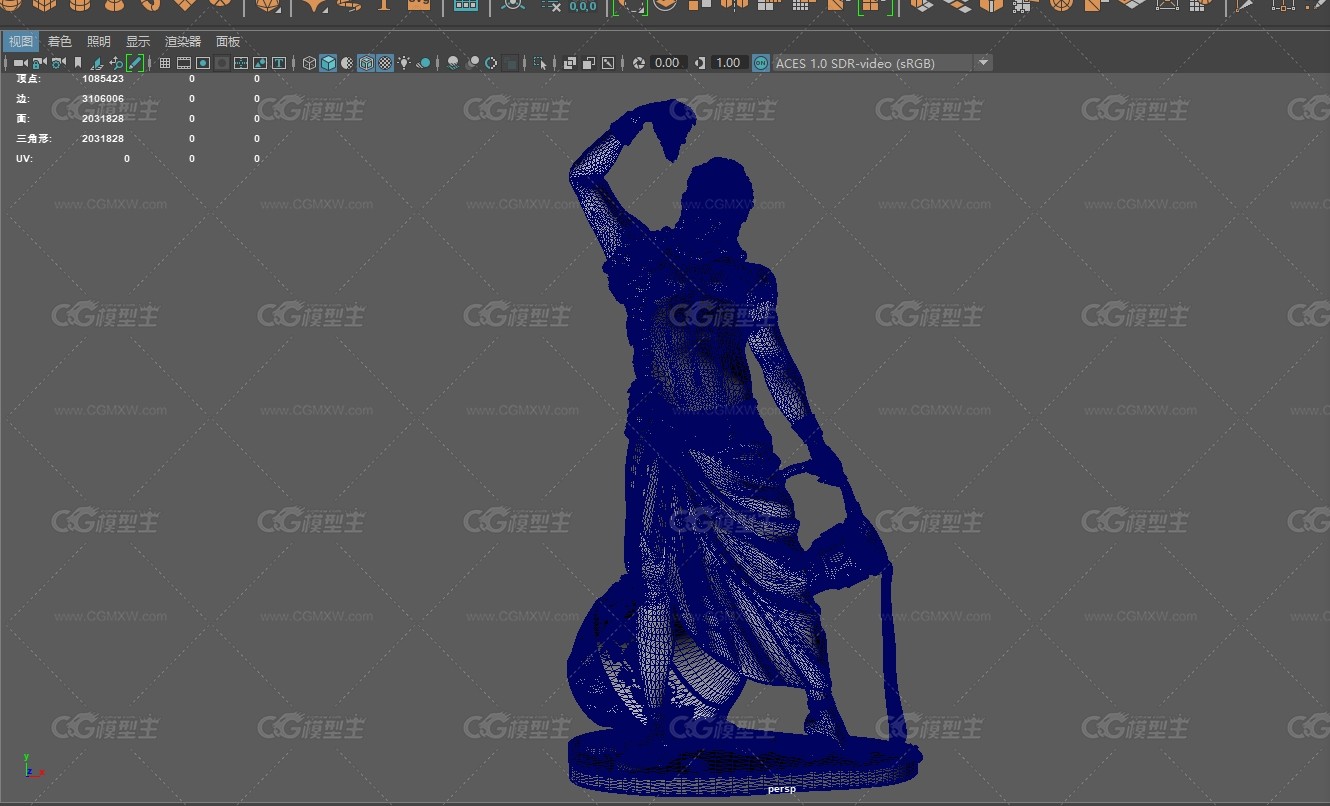Toggle the 2D Pan/Zoom icon
Viewport: 1330px width, 806px height.
click(116, 63)
